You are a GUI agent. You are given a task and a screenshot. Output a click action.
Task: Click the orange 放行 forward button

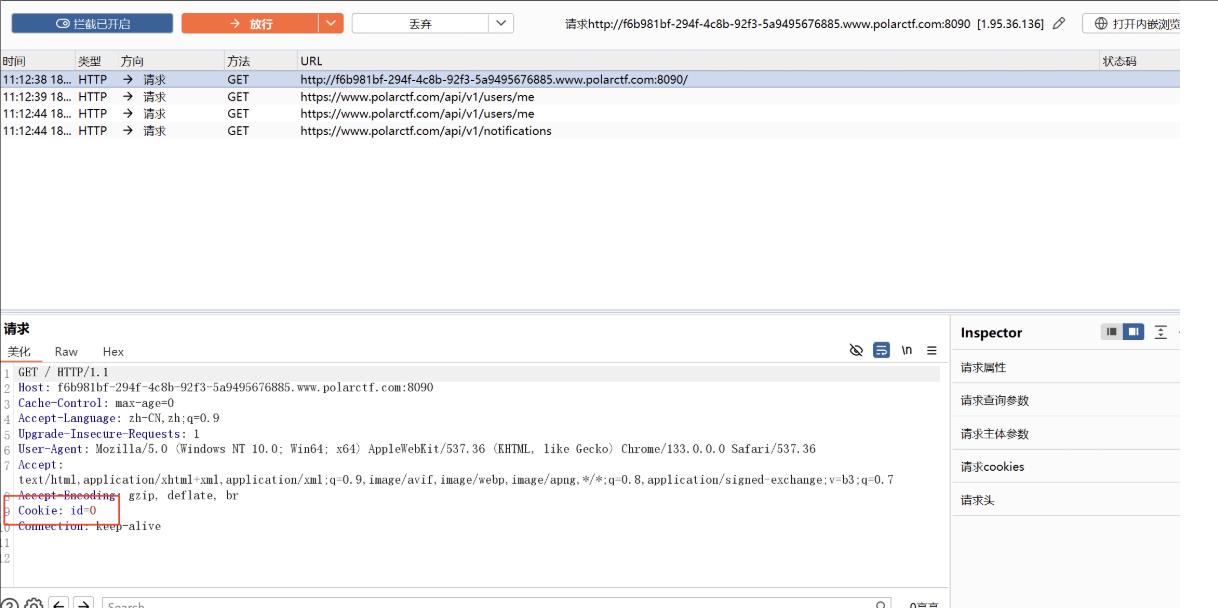pyautogui.click(x=250, y=23)
